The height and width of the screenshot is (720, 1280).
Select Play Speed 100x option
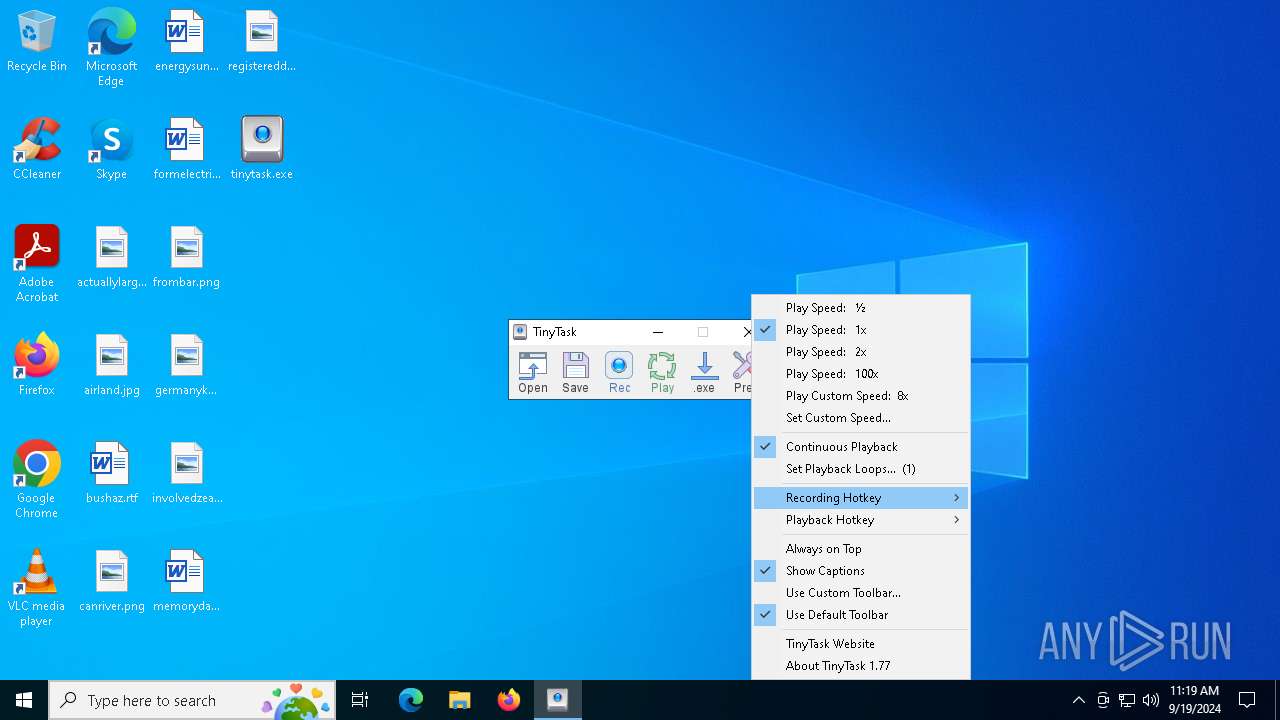point(861,374)
